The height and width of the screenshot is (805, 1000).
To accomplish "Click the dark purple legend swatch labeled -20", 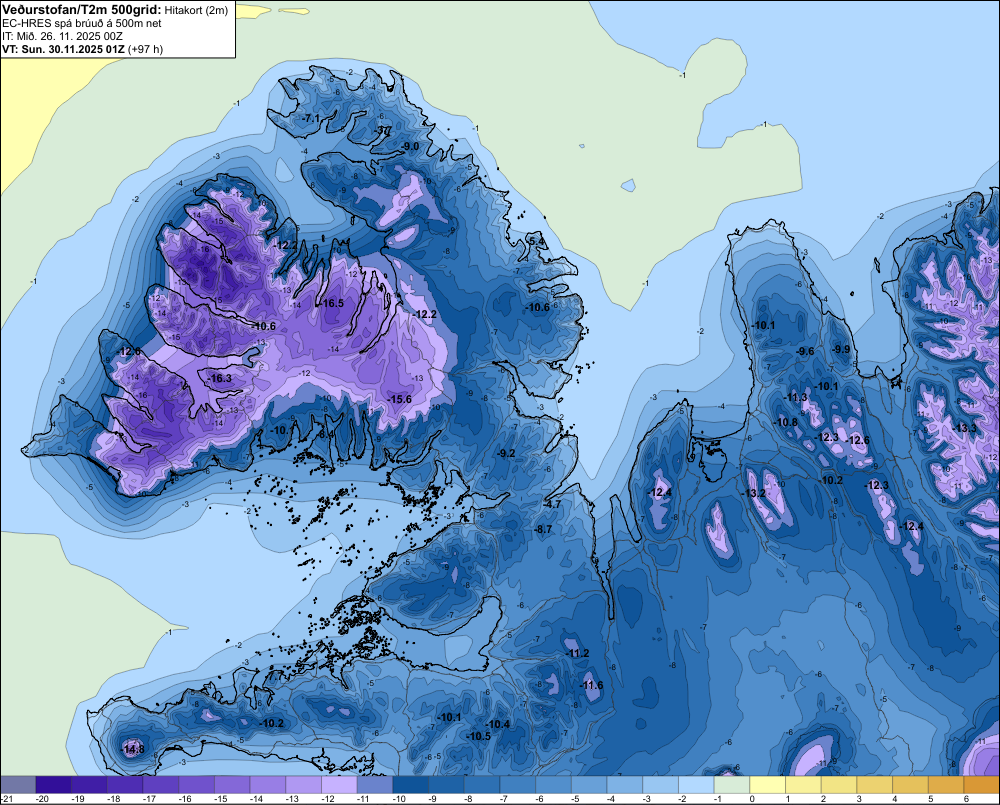I will click(54, 784).
